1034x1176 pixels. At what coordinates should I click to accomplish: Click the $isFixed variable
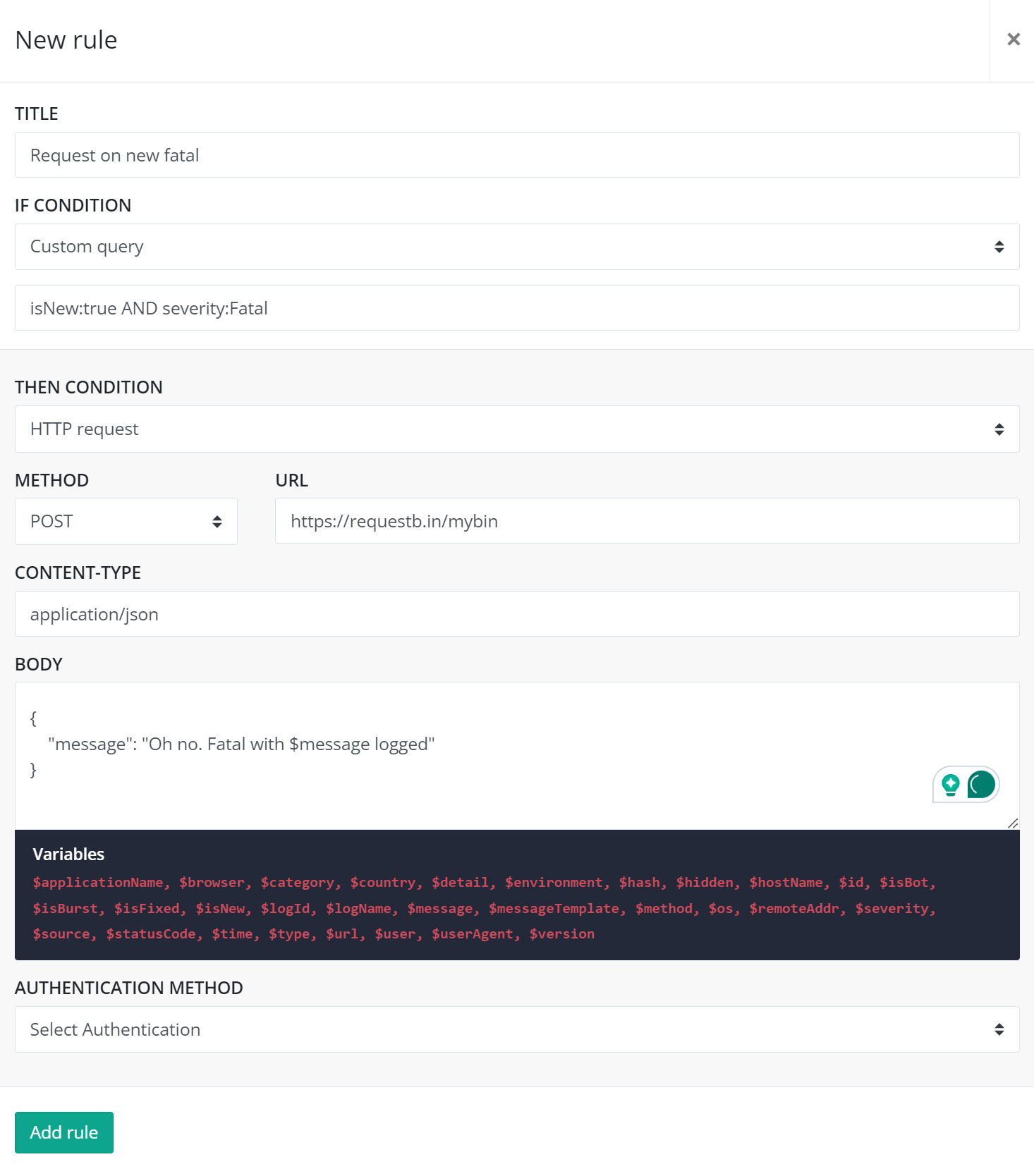click(147, 909)
